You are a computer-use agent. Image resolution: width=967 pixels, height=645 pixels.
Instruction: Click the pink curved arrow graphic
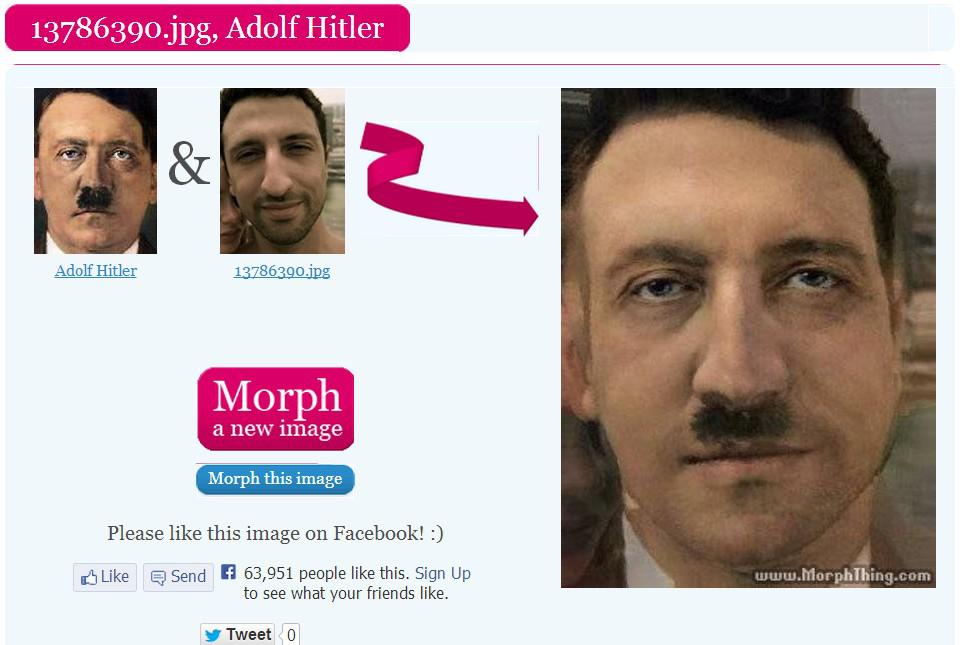tap(448, 178)
